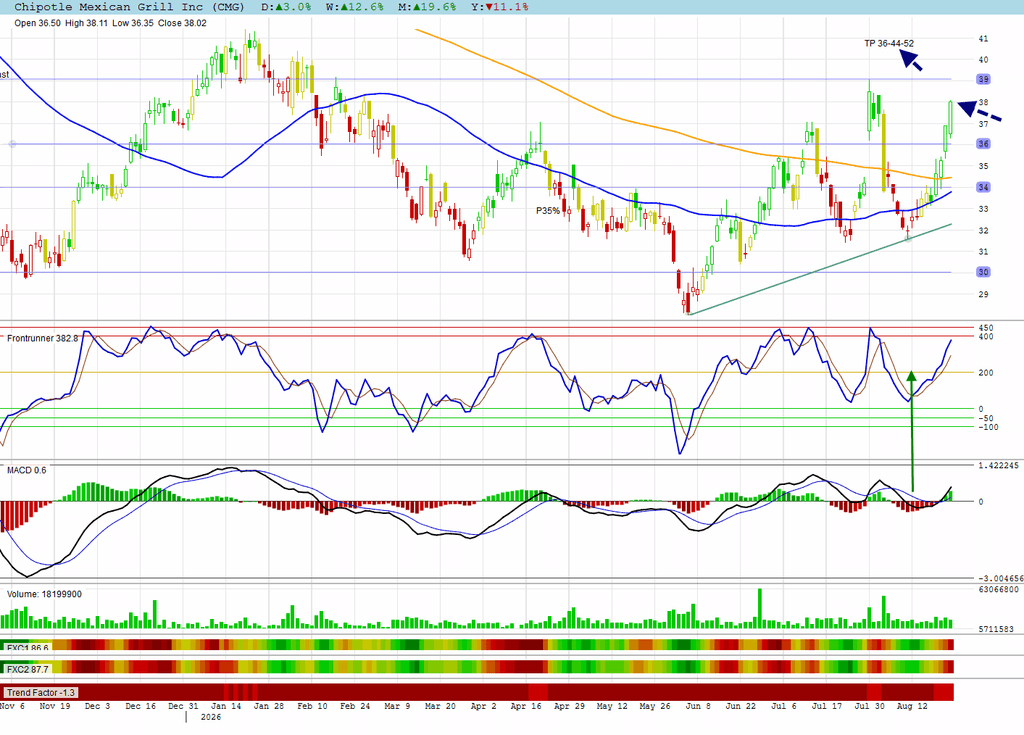Screen dimensions: 1024x735
Task: Click the 40 price axis label
Action: [983, 59]
